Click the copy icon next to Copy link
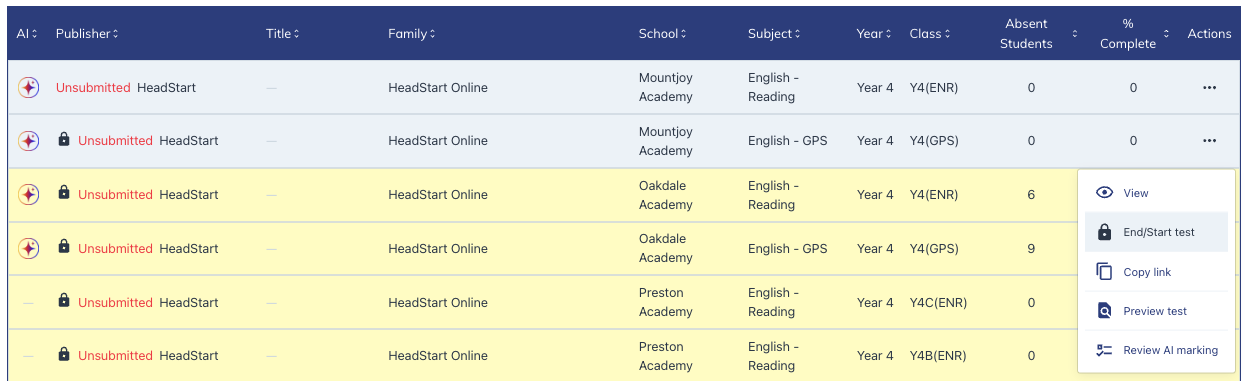This screenshot has width=1248, height=381. [x=1104, y=272]
